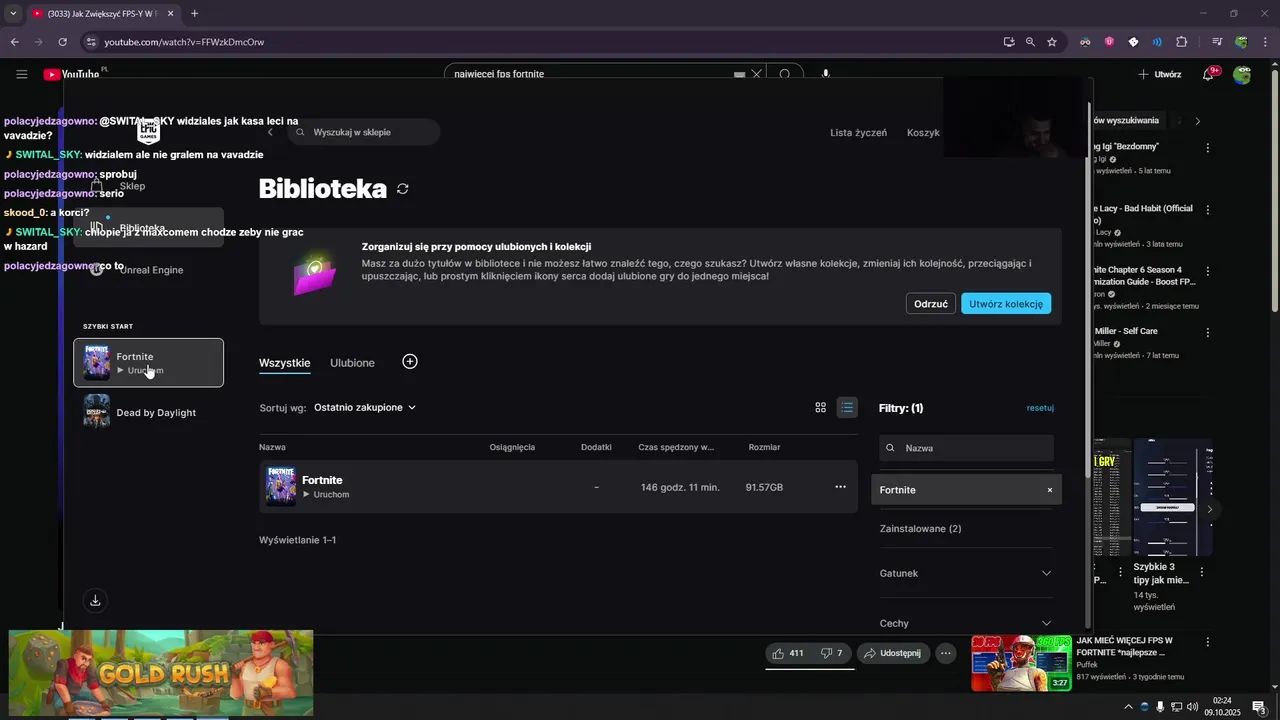Screen dimensions: 1280x720
Task: Launch Fortnite from quick start sidebar
Action: coord(148,362)
